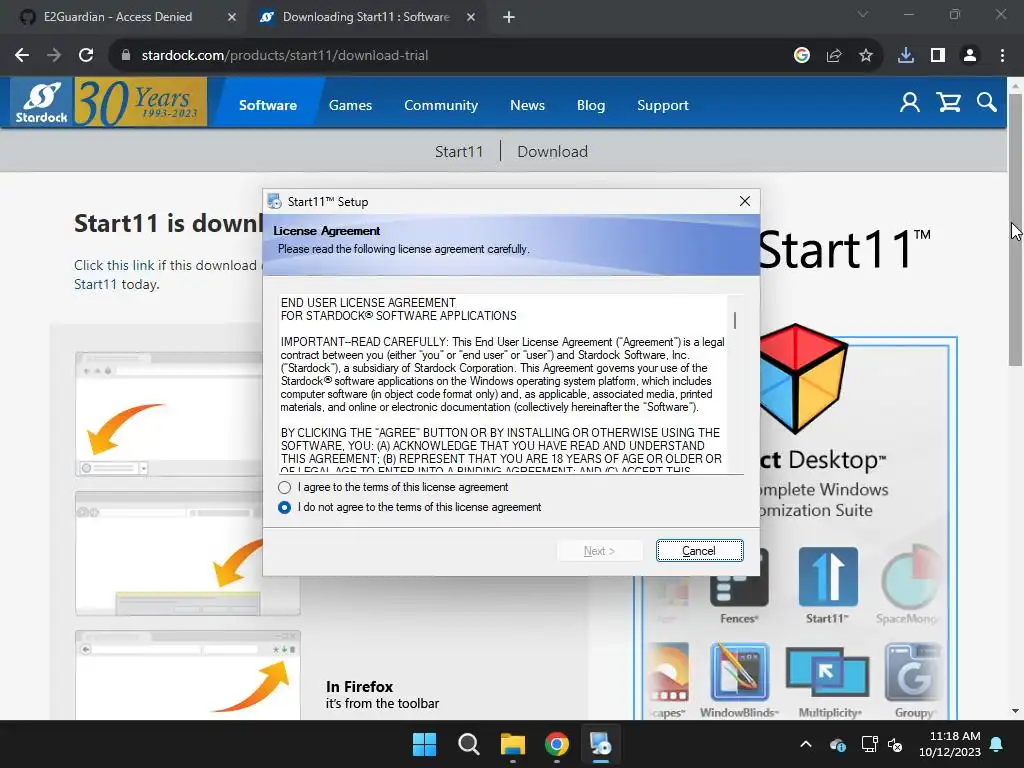Go to the News section

(527, 105)
